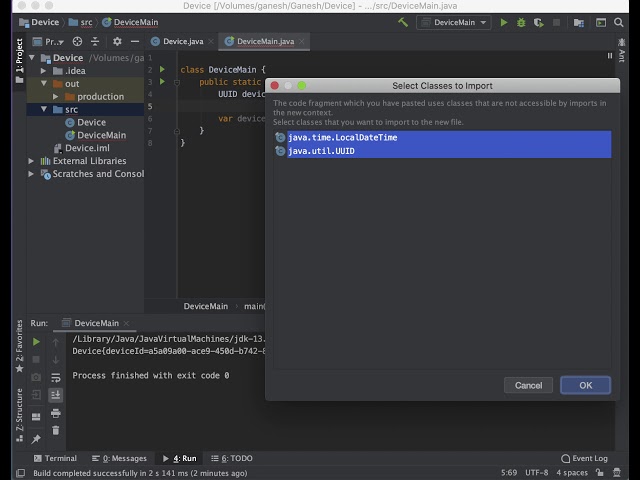Toggle scroll to end in Run console

click(x=56, y=395)
